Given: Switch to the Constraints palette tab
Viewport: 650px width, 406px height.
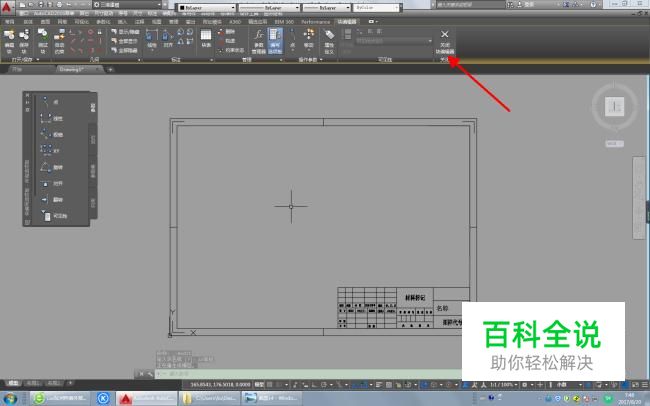Looking at the screenshot, I should (93, 203).
